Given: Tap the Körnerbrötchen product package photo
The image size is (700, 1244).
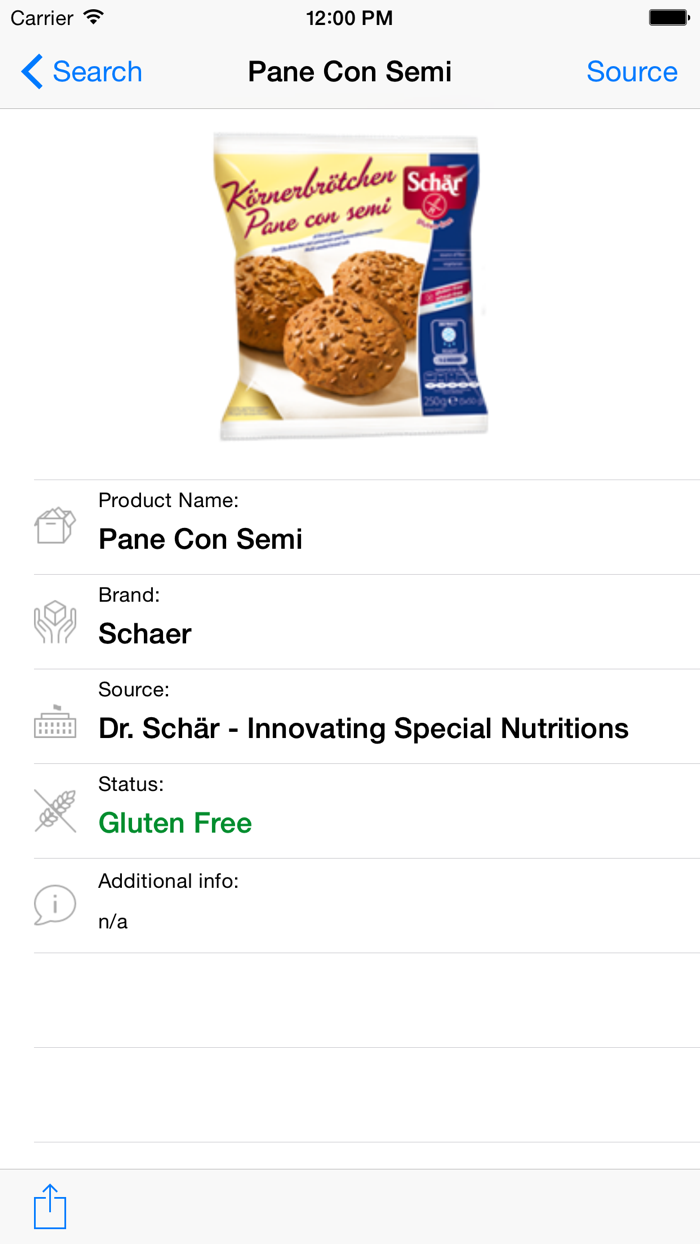Looking at the screenshot, I should click(352, 287).
